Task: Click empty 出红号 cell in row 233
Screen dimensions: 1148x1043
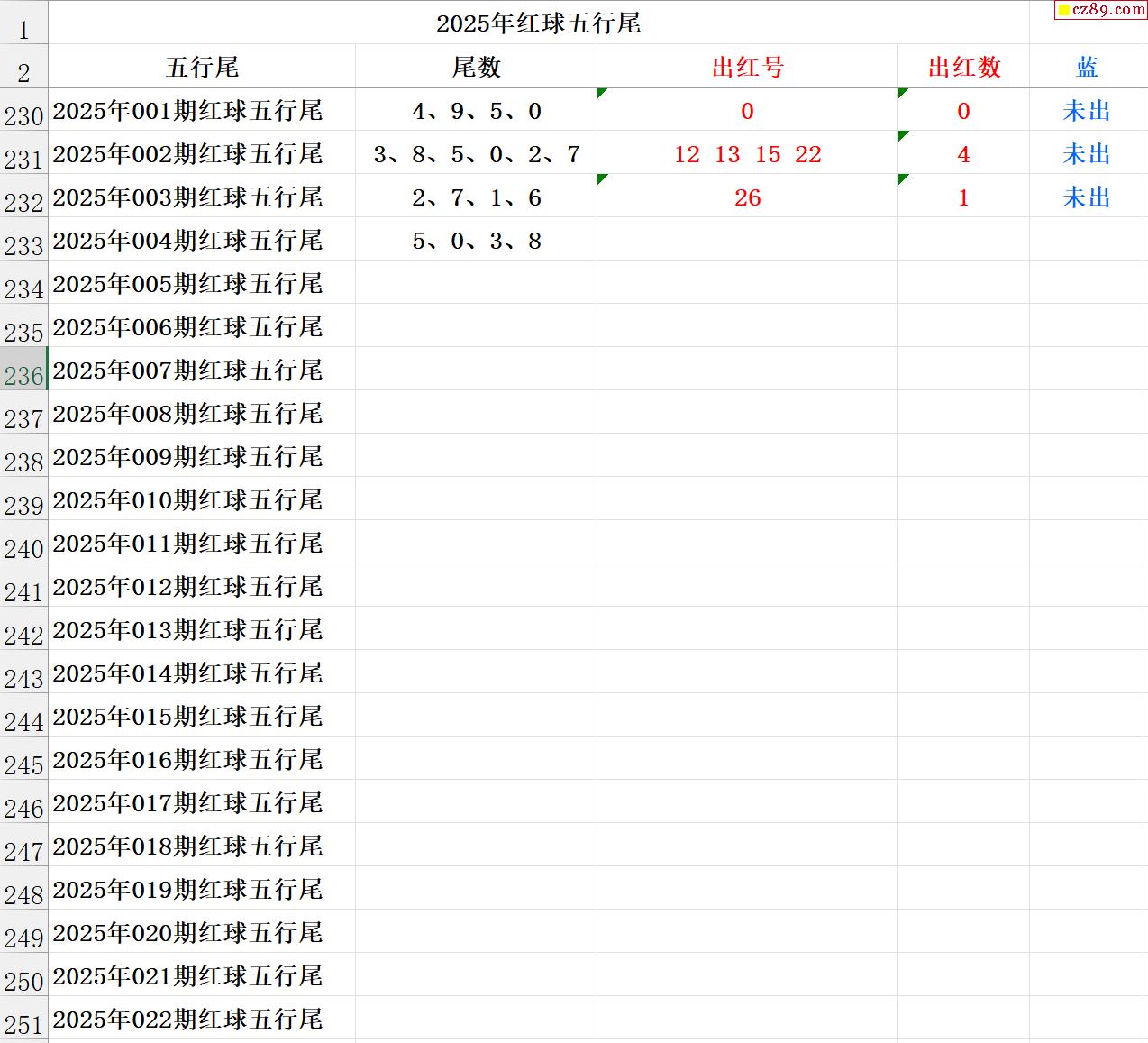Action: tap(747, 241)
